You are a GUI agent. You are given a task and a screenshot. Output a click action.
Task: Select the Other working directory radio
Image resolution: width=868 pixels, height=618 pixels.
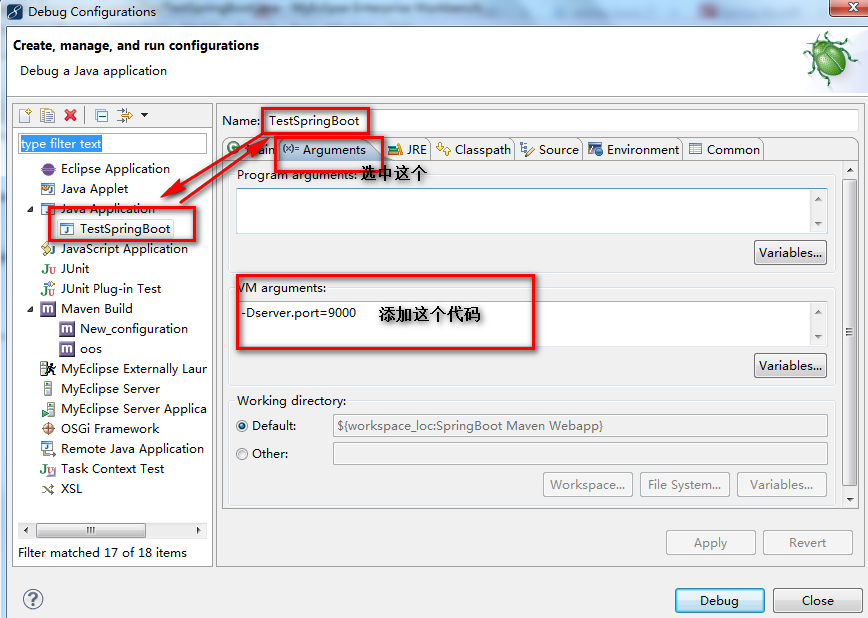coord(242,454)
